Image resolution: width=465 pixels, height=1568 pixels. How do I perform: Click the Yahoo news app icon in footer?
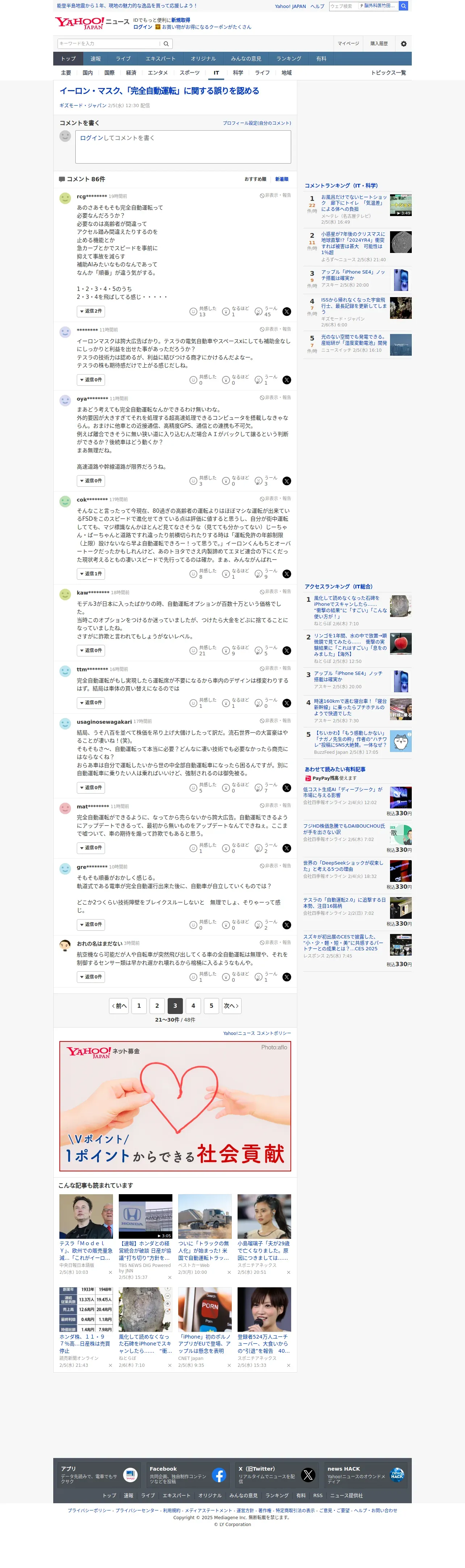pyautogui.click(x=130, y=1475)
